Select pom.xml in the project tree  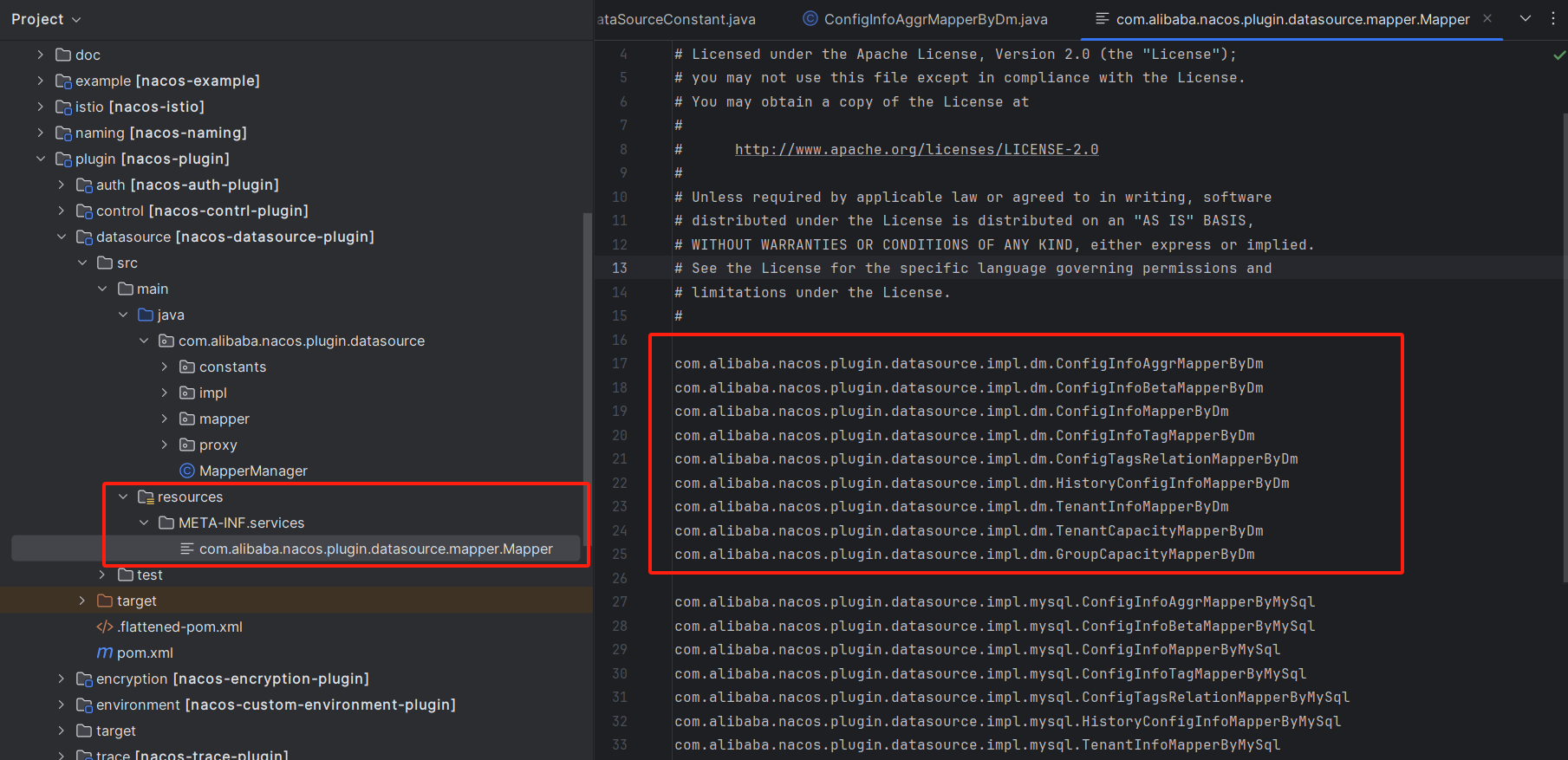click(145, 653)
